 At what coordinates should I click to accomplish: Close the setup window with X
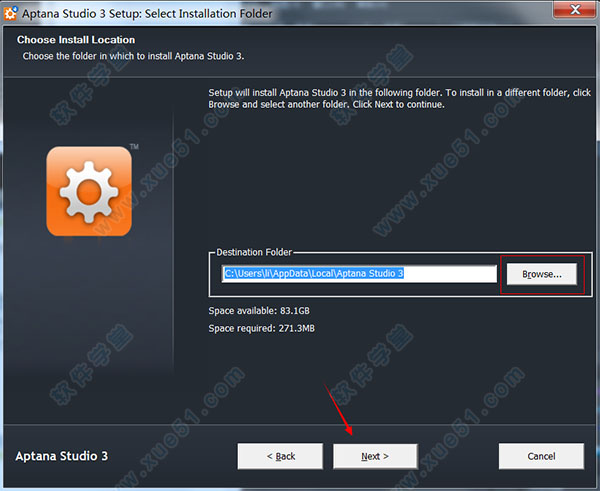(x=575, y=9)
